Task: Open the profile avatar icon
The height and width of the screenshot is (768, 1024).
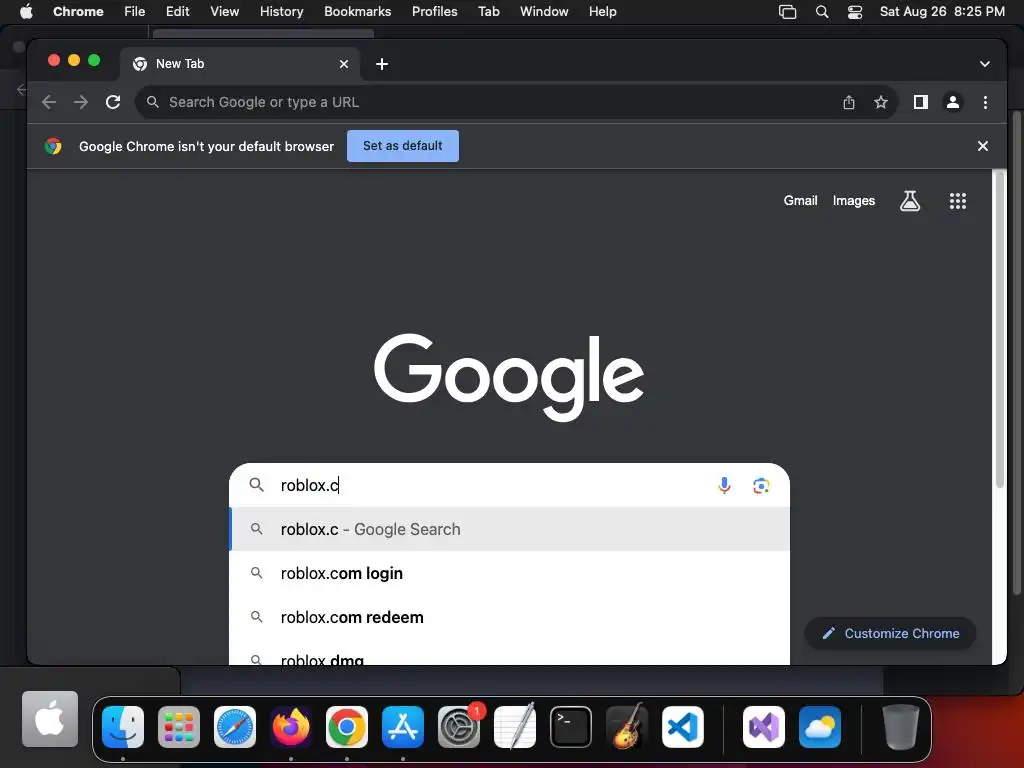Action: click(x=953, y=102)
